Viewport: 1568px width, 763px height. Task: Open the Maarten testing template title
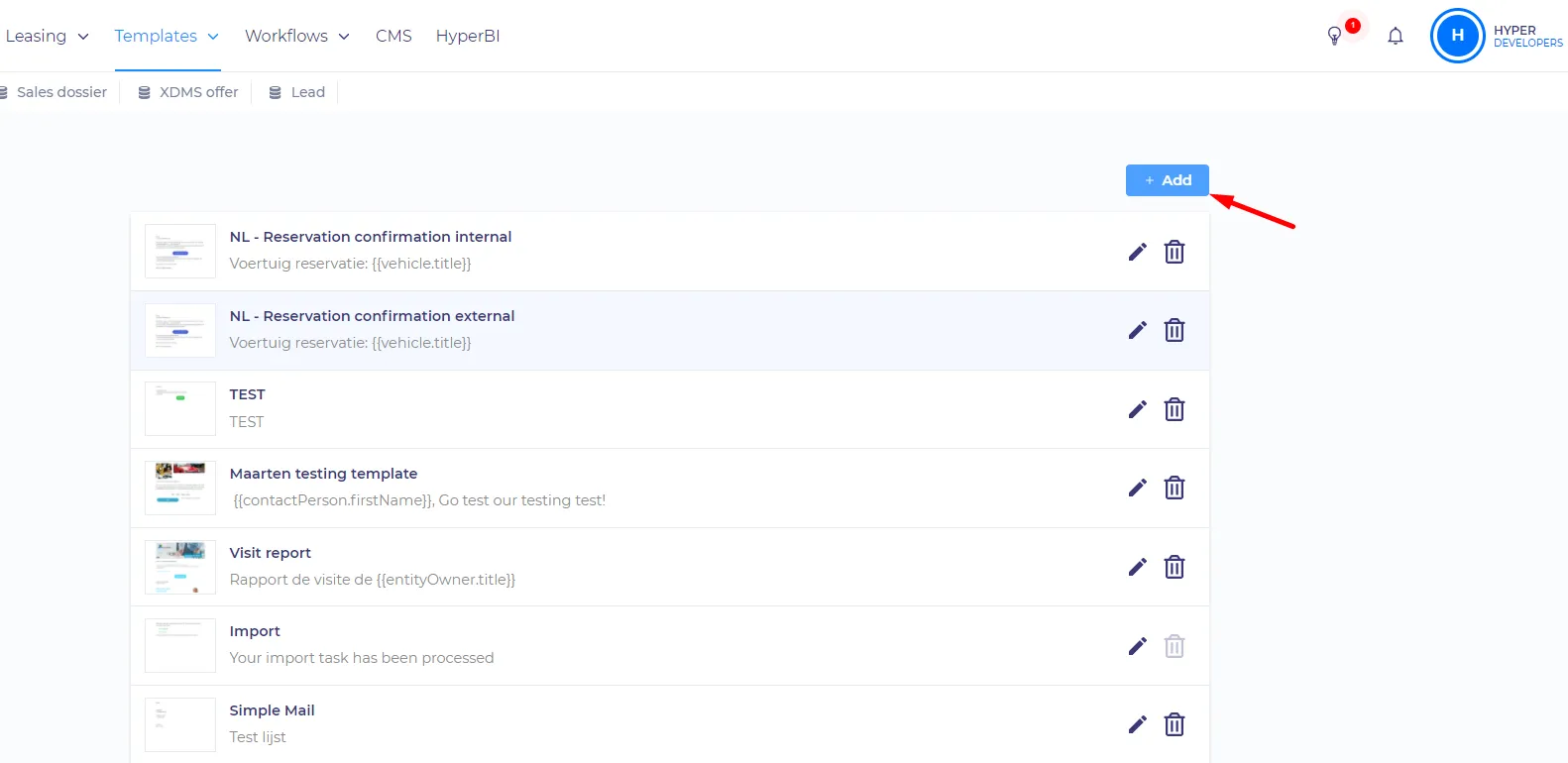tap(323, 474)
